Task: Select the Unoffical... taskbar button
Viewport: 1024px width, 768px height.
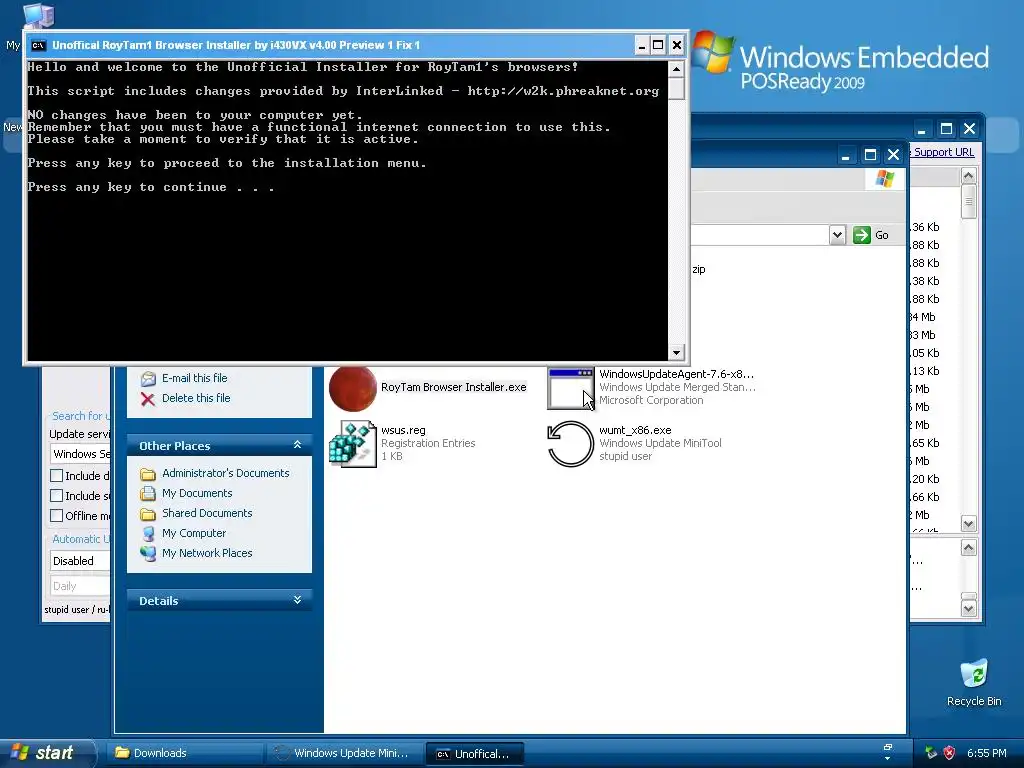Action: click(x=475, y=754)
